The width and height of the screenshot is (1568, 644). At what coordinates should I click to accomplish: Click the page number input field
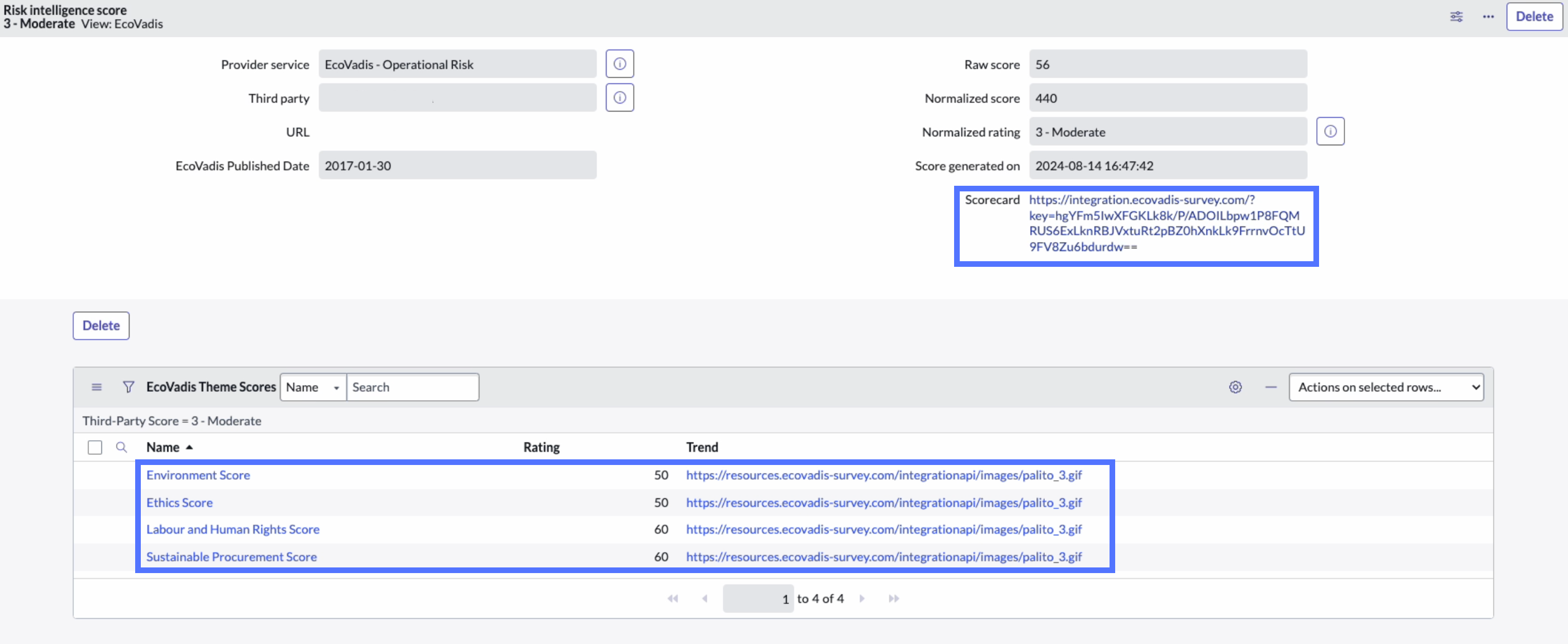[758, 598]
